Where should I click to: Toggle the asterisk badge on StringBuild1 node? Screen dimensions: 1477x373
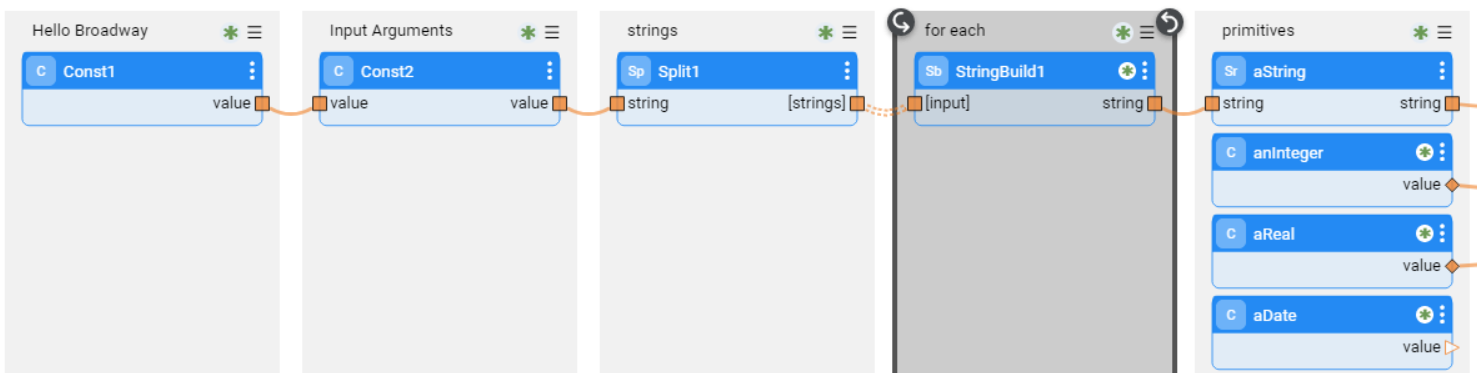tap(1127, 71)
